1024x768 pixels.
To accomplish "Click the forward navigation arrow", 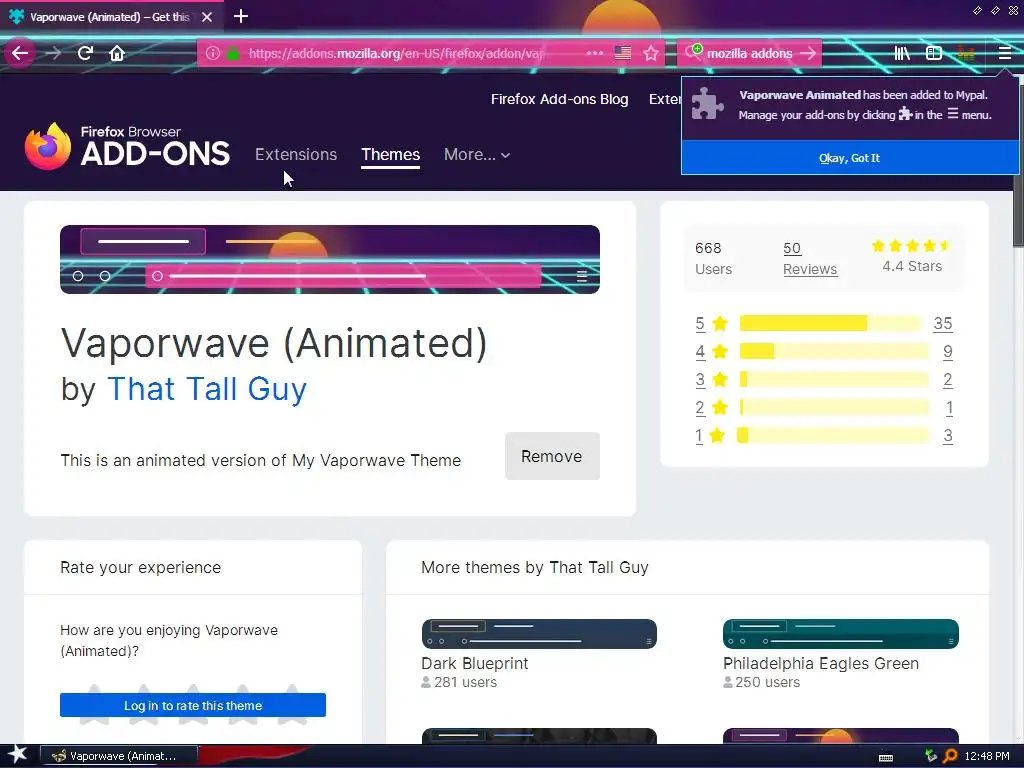I will click(x=54, y=53).
